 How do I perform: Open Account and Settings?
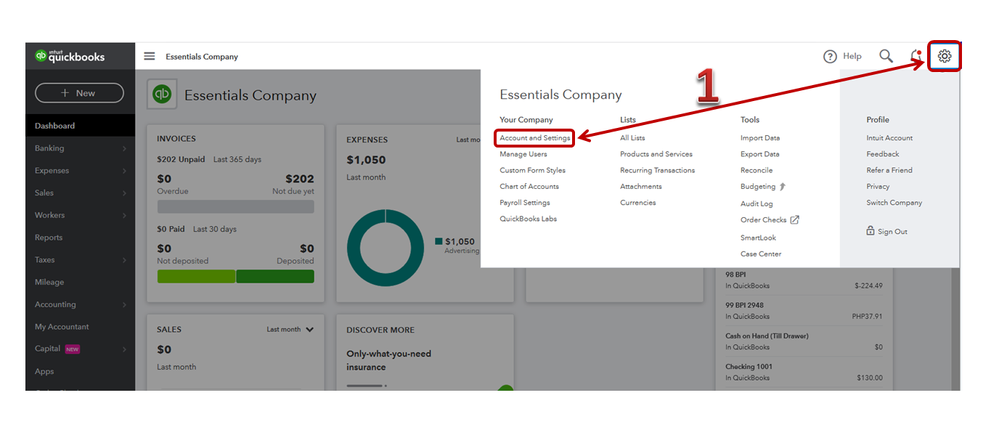point(535,138)
